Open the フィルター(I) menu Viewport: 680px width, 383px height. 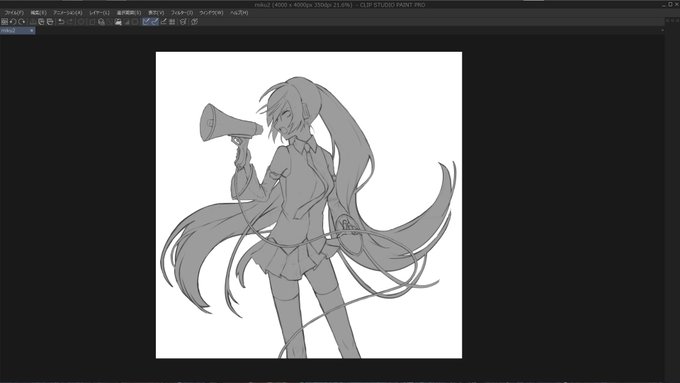(x=182, y=13)
